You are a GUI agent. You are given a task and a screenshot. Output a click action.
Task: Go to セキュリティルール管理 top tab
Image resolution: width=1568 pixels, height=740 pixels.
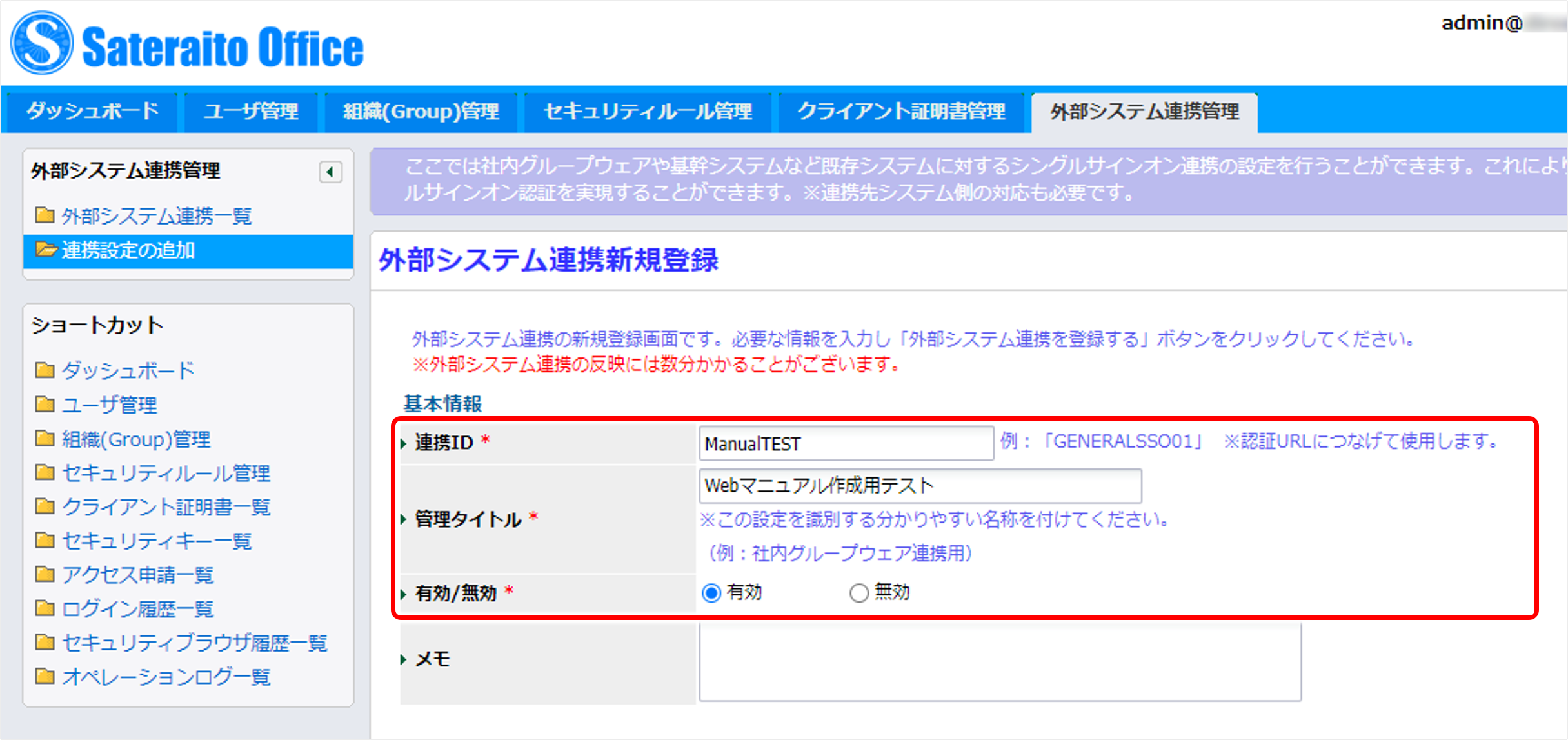tap(648, 112)
